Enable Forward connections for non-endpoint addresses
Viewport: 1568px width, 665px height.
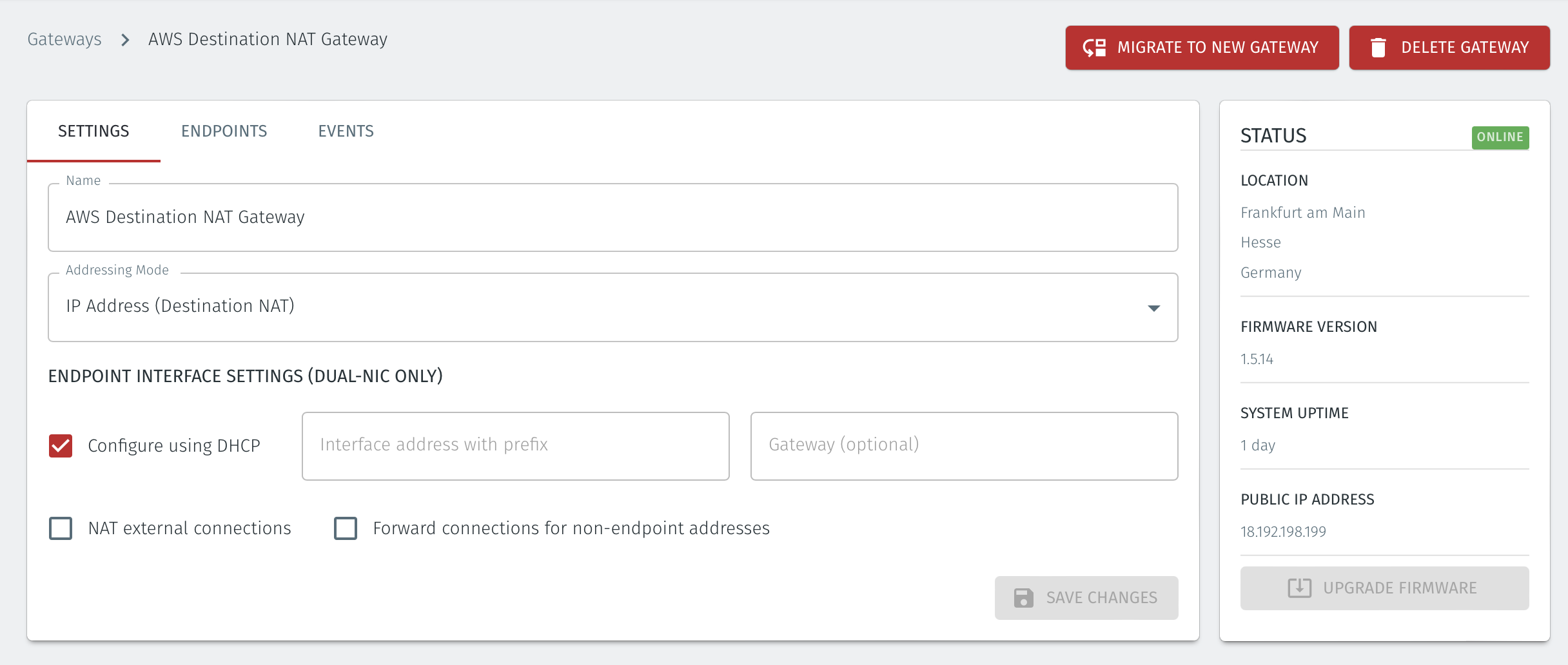point(347,528)
